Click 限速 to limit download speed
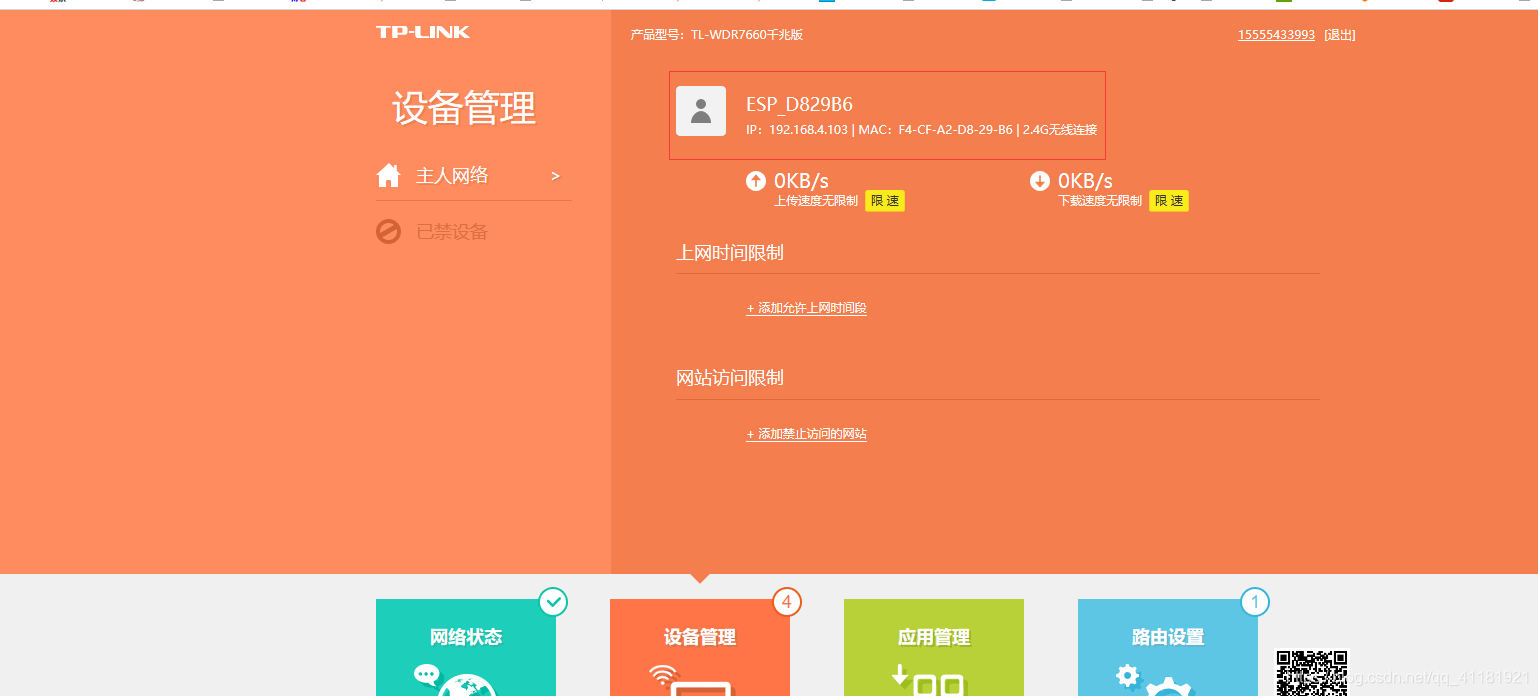 pos(1168,200)
